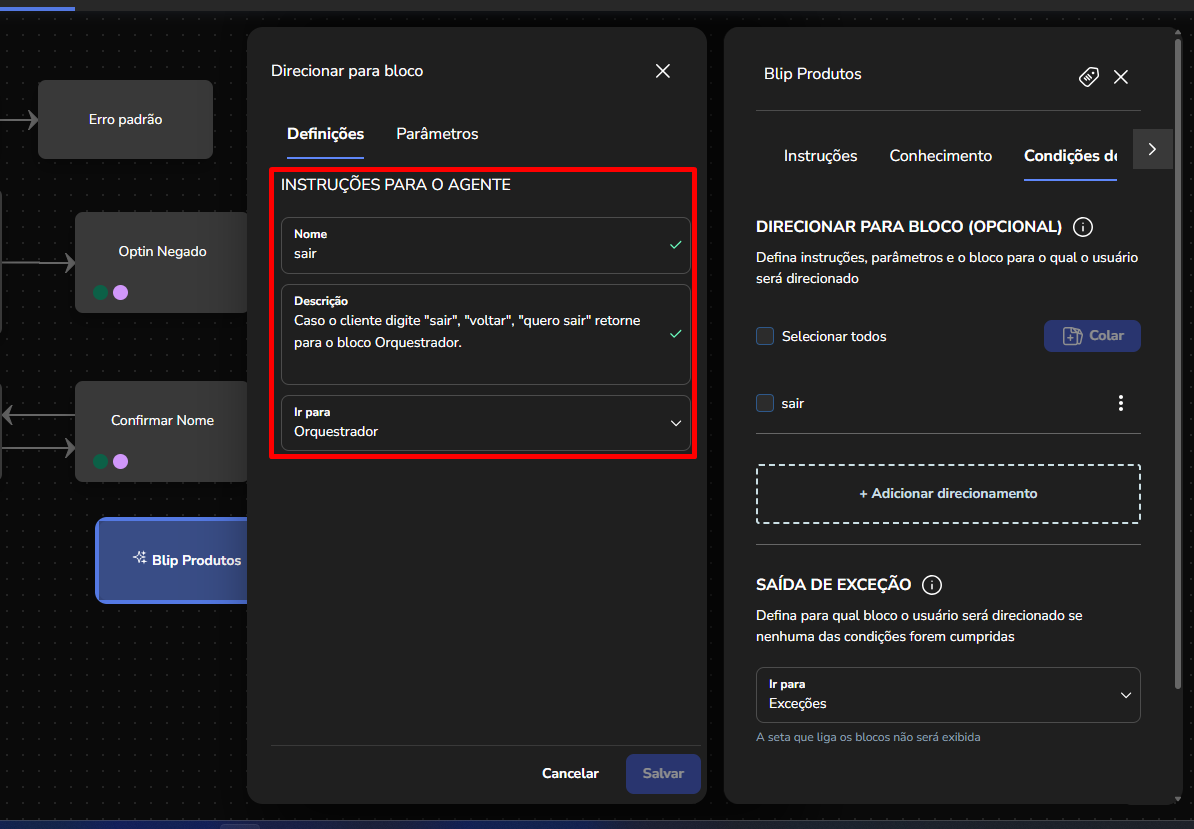This screenshot has width=1194, height=829.
Task: Check the Selecionar todos checkbox
Action: point(765,336)
